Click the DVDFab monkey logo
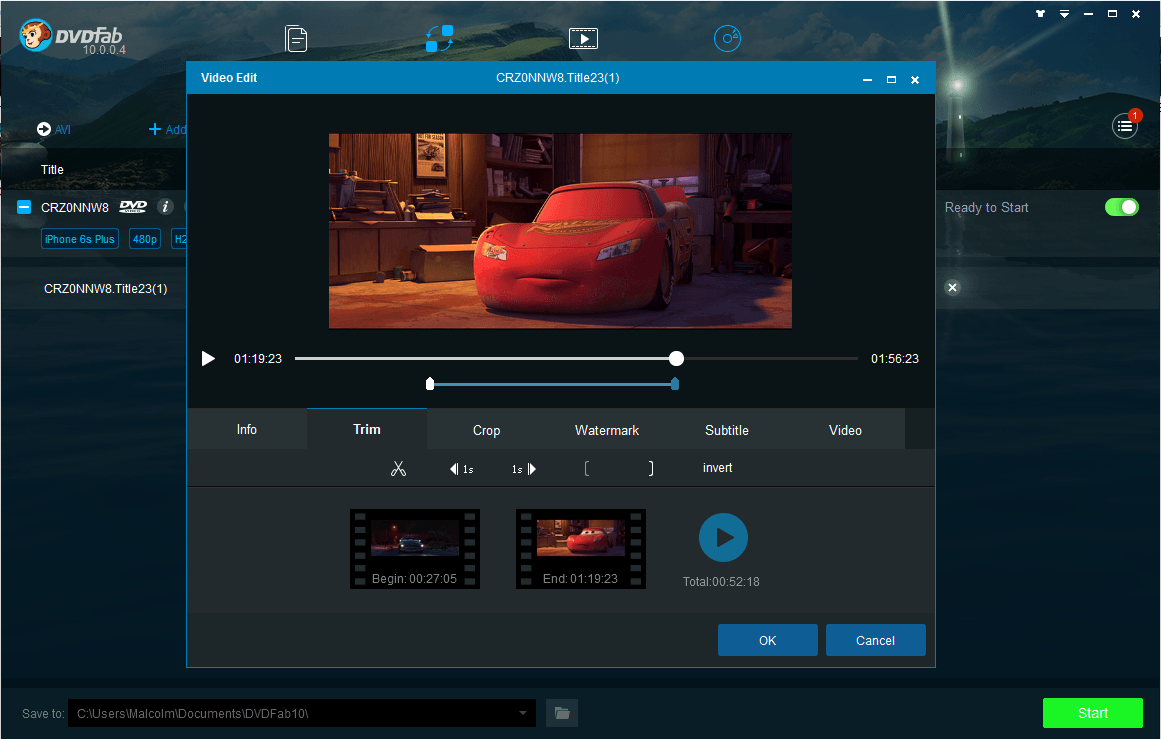 coord(35,35)
